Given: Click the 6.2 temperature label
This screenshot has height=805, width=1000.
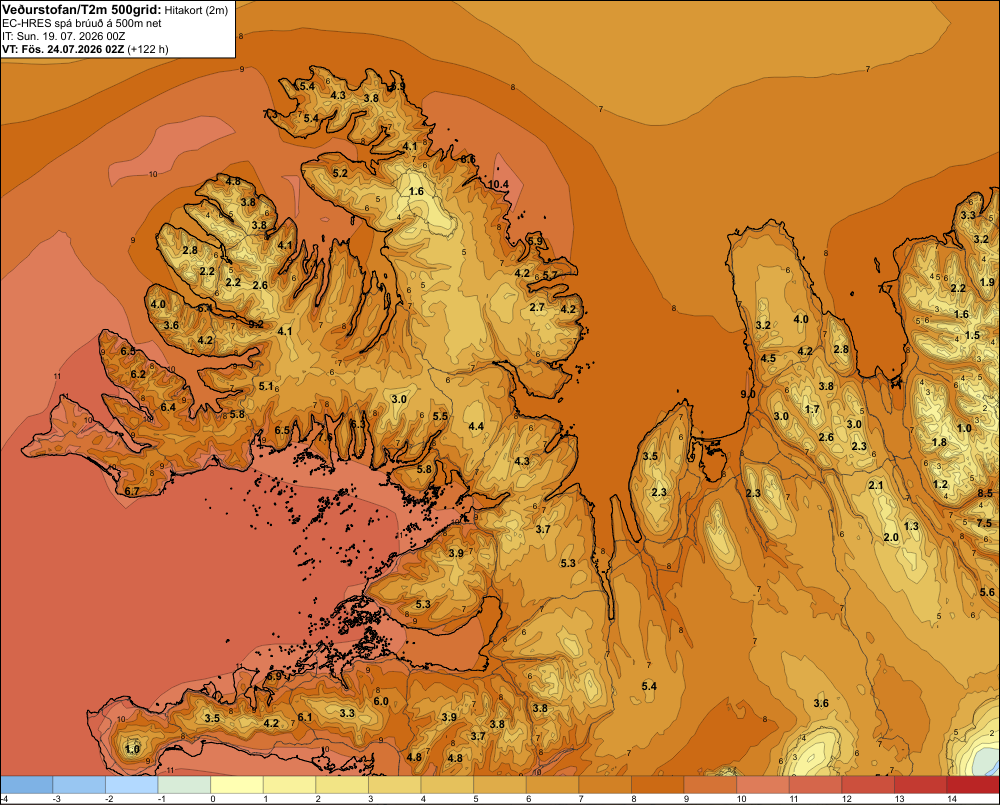Looking at the screenshot, I should coord(138,374).
